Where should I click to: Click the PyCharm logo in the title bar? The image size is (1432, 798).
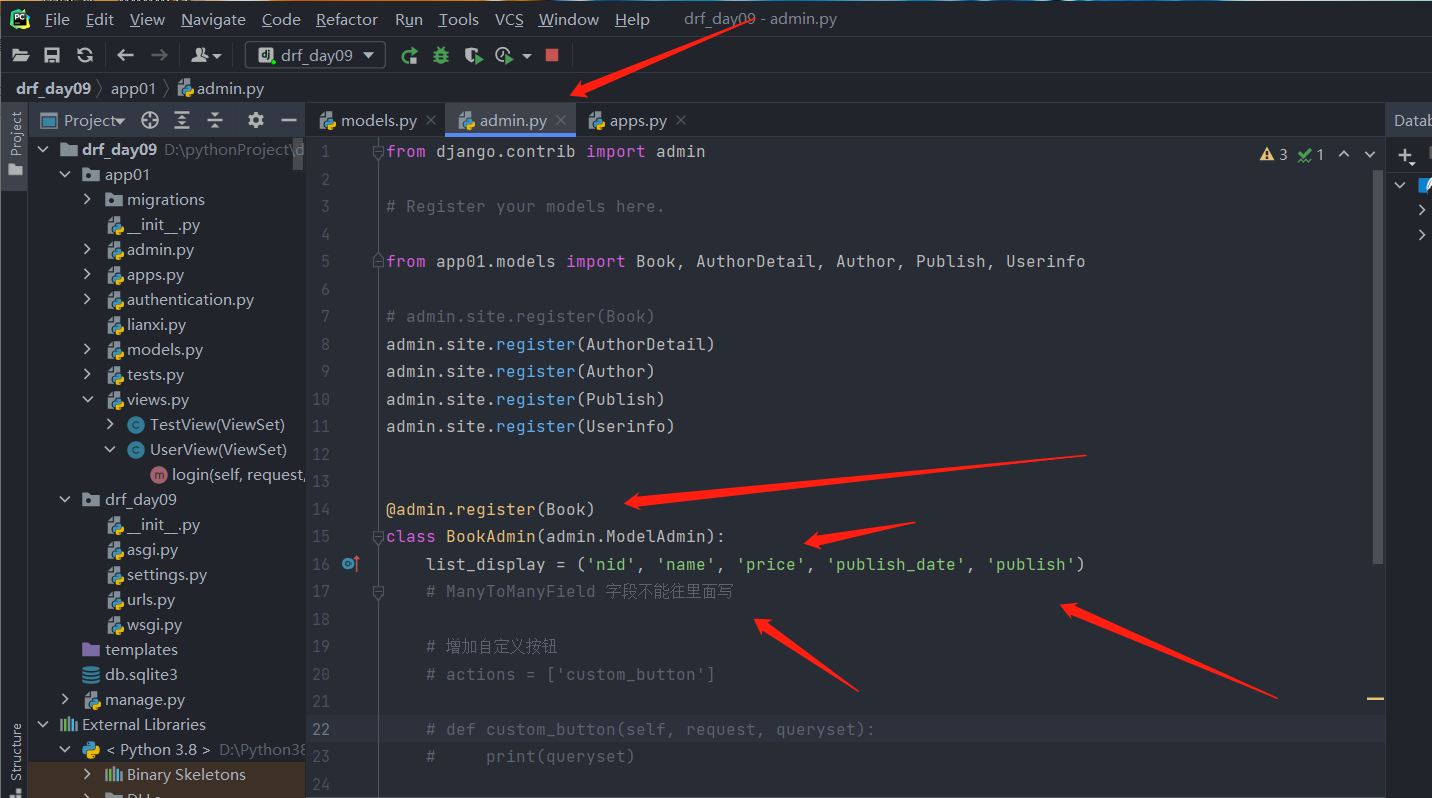coord(20,19)
